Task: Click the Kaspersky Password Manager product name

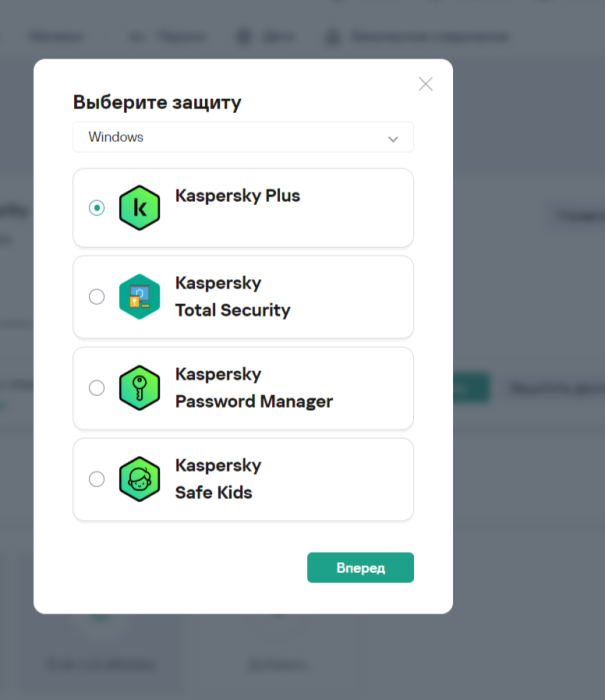Action: (x=253, y=388)
